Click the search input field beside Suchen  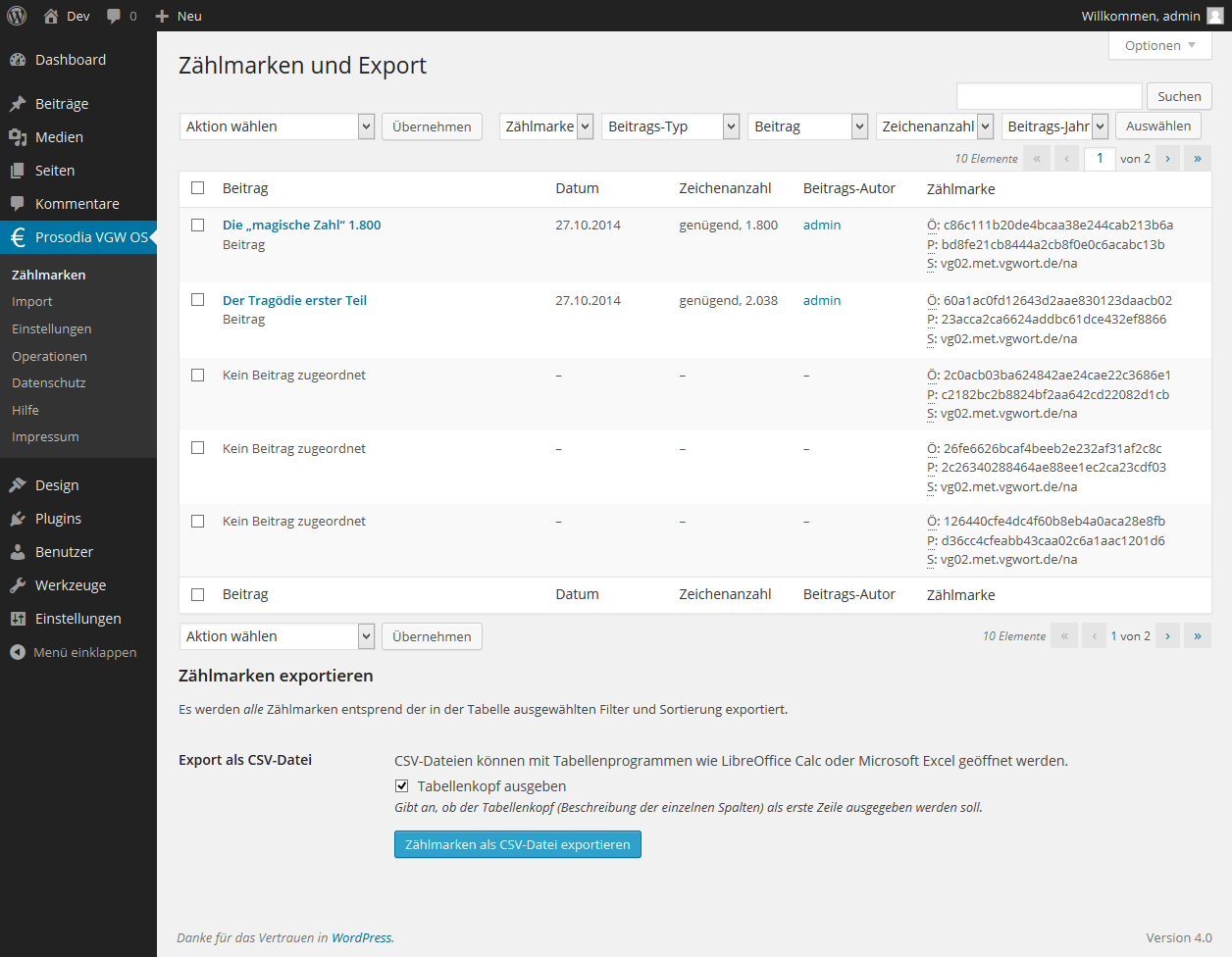click(x=1049, y=96)
